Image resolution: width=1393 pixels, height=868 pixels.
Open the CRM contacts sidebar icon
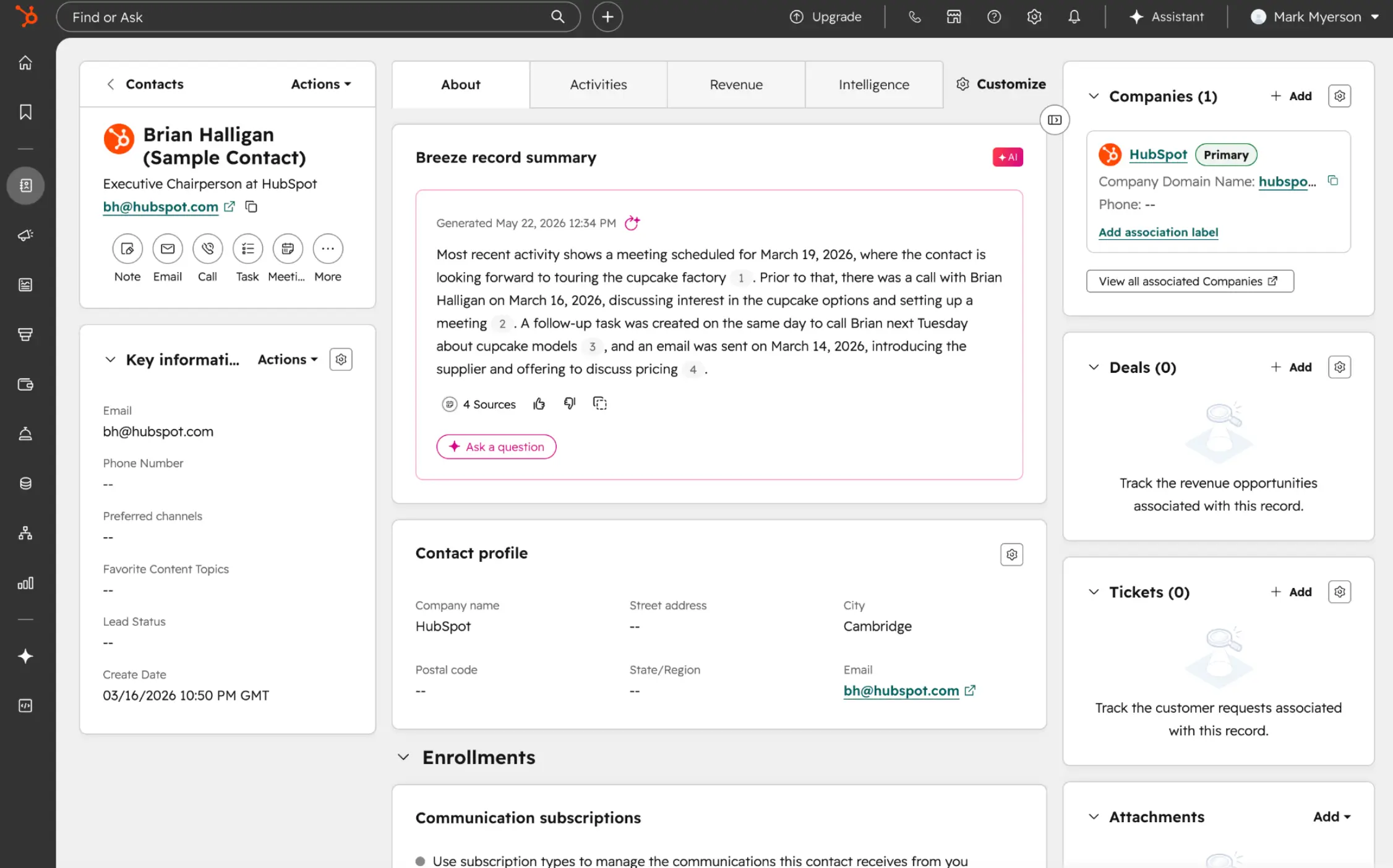coord(25,185)
